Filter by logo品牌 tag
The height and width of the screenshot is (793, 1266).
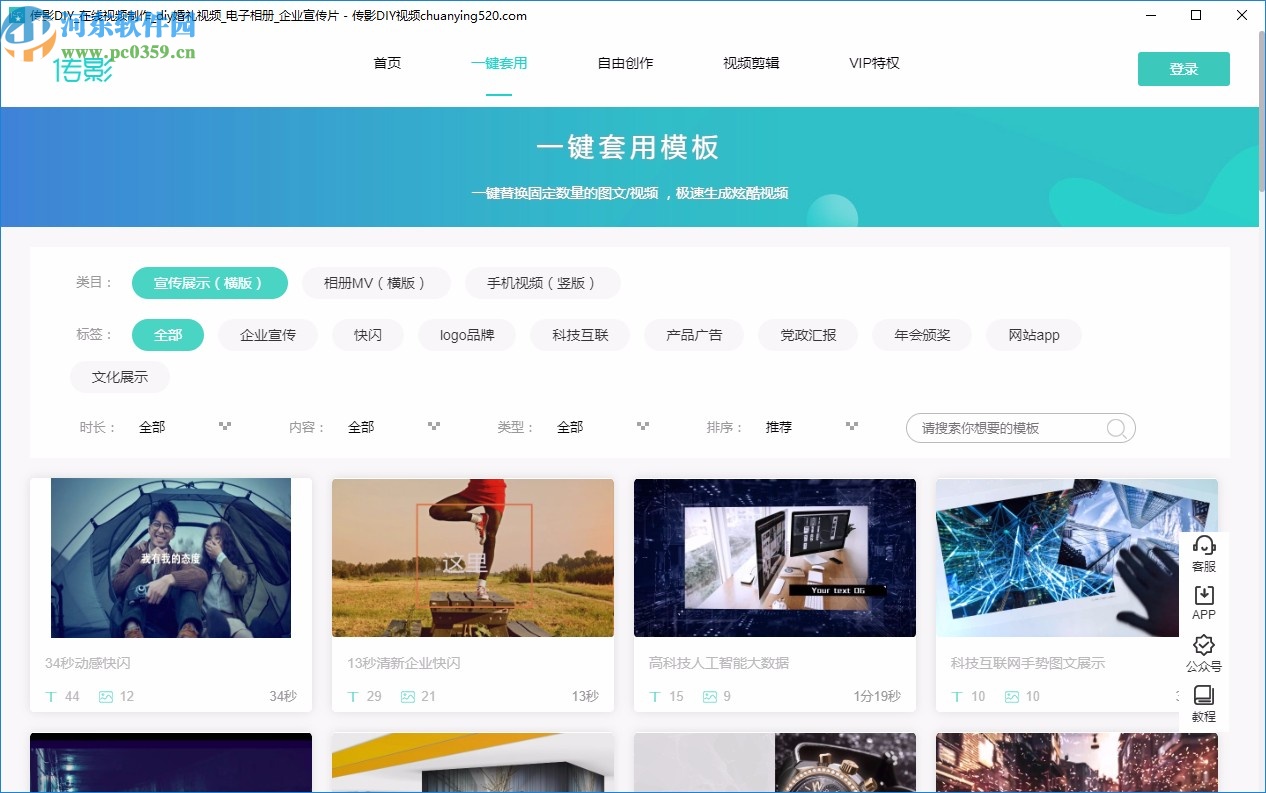[467, 335]
